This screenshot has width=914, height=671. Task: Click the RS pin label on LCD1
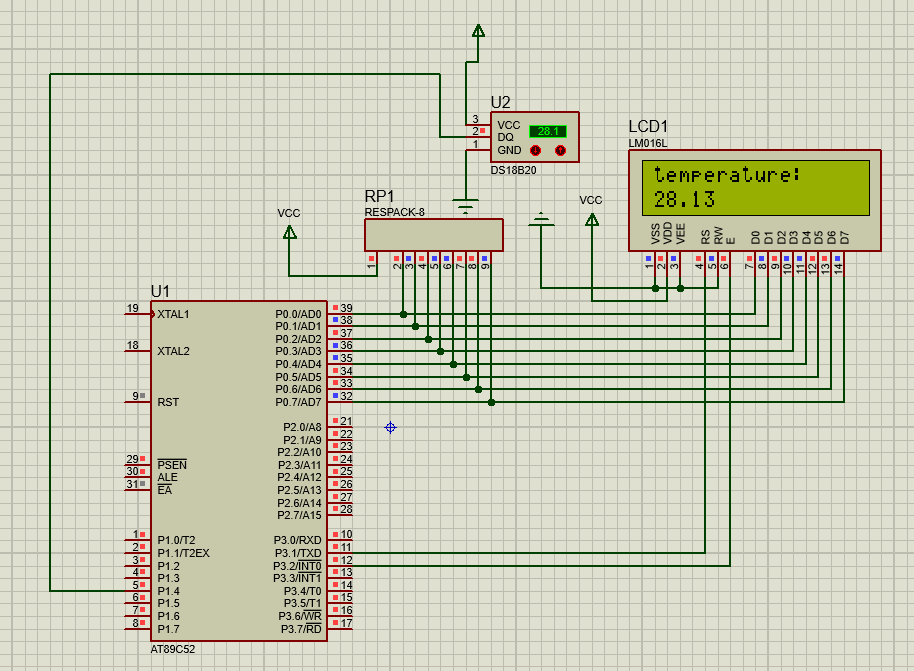pyautogui.click(x=705, y=237)
